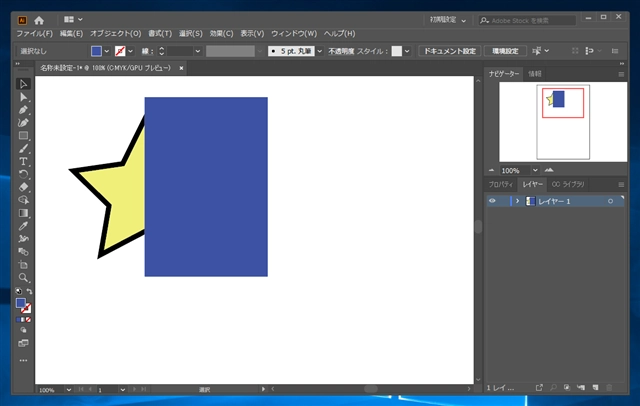The image size is (640, 406).
Task: Click the fill color box in toolbar
Action: tap(21, 303)
